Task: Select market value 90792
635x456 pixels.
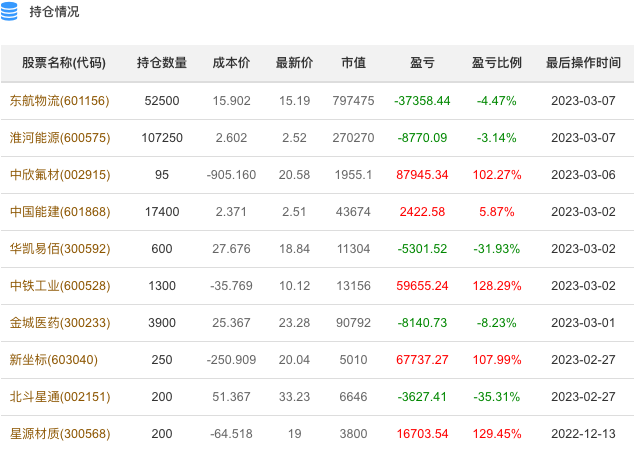Action: 353,323
